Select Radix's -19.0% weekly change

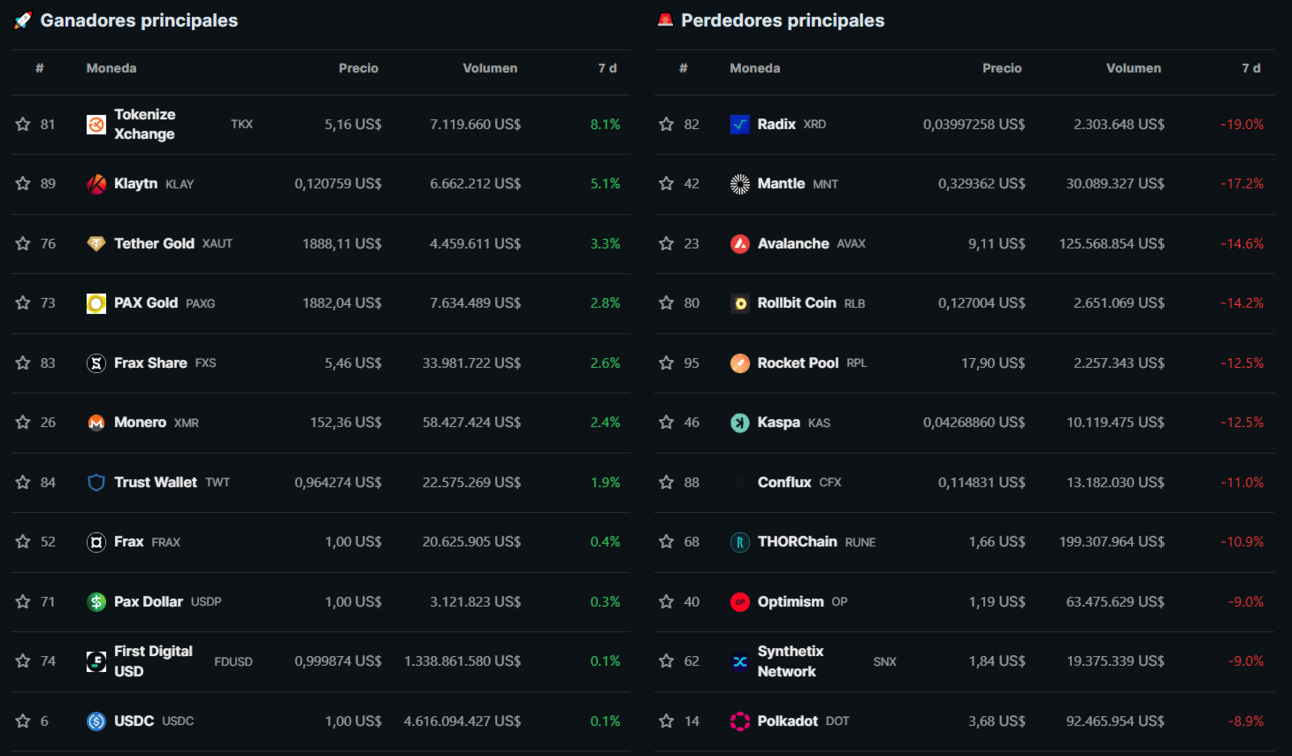[x=1242, y=125]
